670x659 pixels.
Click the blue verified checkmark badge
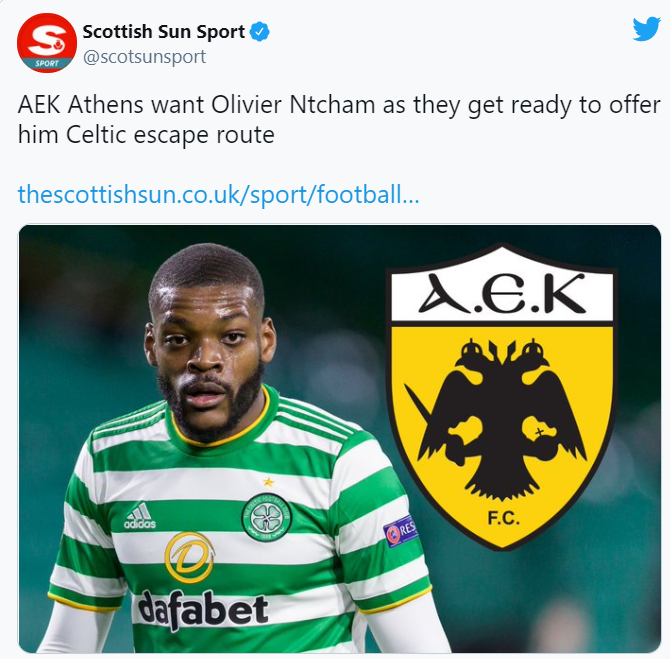[x=259, y=32]
